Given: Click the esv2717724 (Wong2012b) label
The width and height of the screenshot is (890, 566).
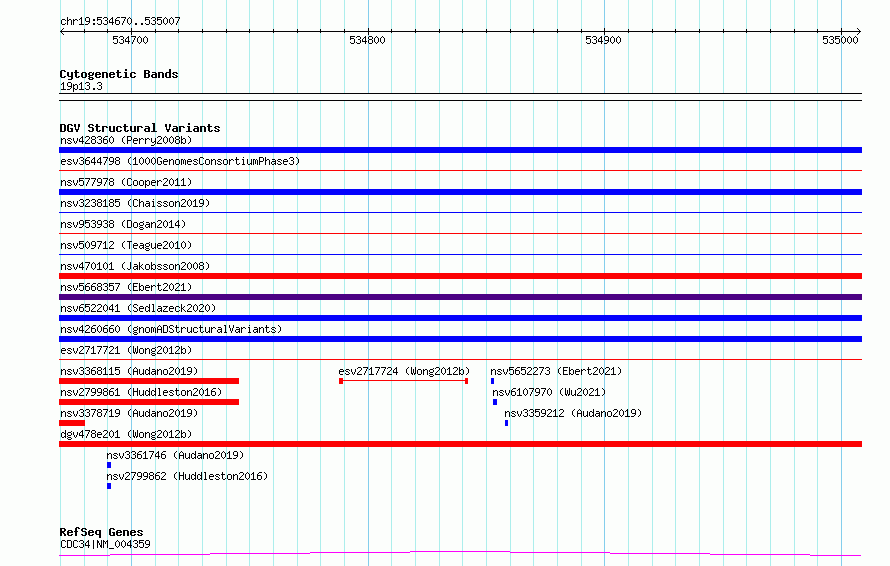Looking at the screenshot, I should (x=404, y=371).
